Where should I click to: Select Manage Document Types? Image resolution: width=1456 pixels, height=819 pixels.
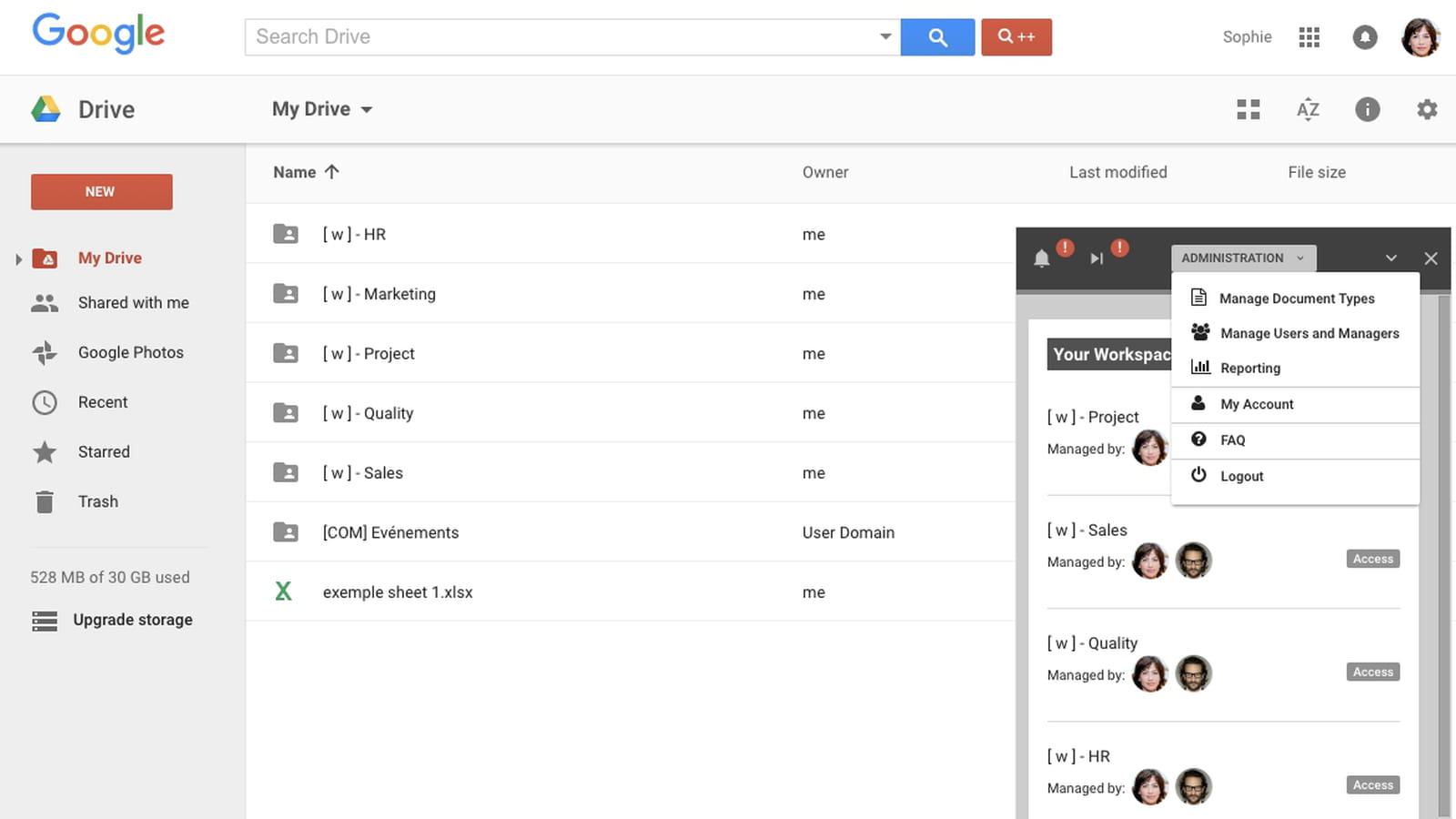[x=1295, y=298]
